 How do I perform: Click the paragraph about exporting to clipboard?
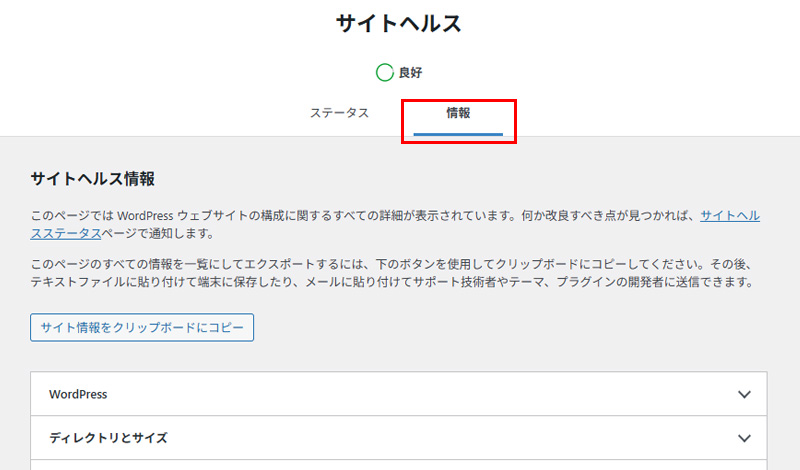(x=390, y=274)
